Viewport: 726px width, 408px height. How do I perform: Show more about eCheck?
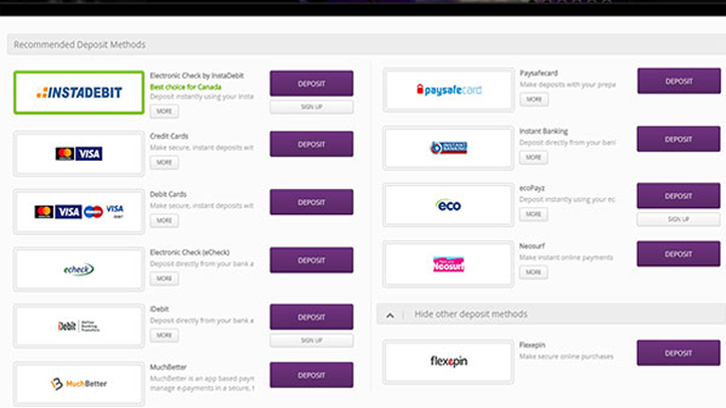pos(164,278)
